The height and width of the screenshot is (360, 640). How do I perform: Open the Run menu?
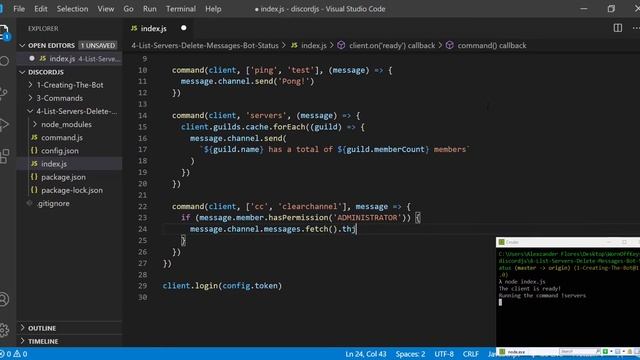coord(149,9)
